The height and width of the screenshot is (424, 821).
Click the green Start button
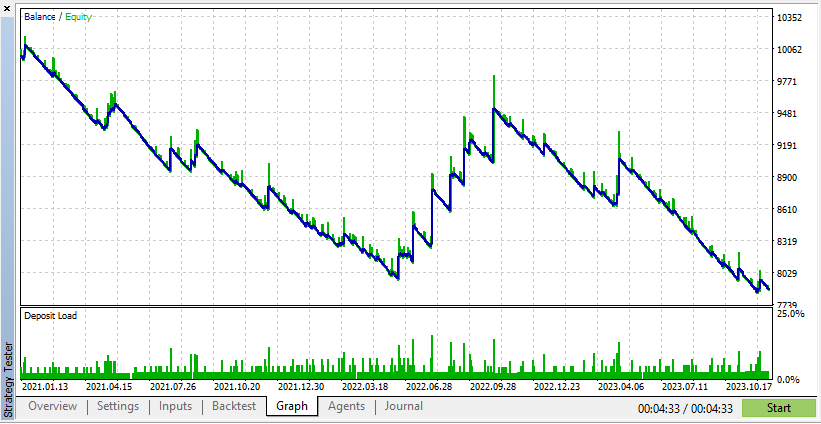[x=779, y=408]
